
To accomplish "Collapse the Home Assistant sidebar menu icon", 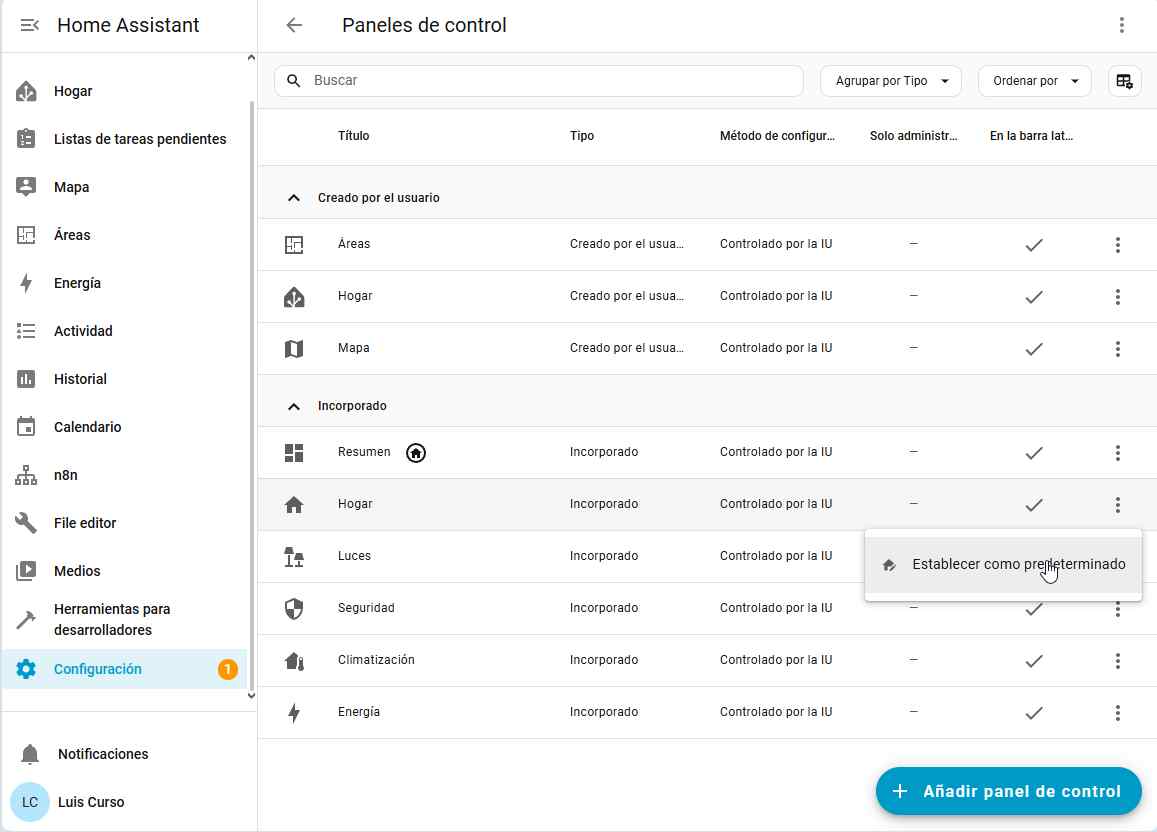I will 30,26.
